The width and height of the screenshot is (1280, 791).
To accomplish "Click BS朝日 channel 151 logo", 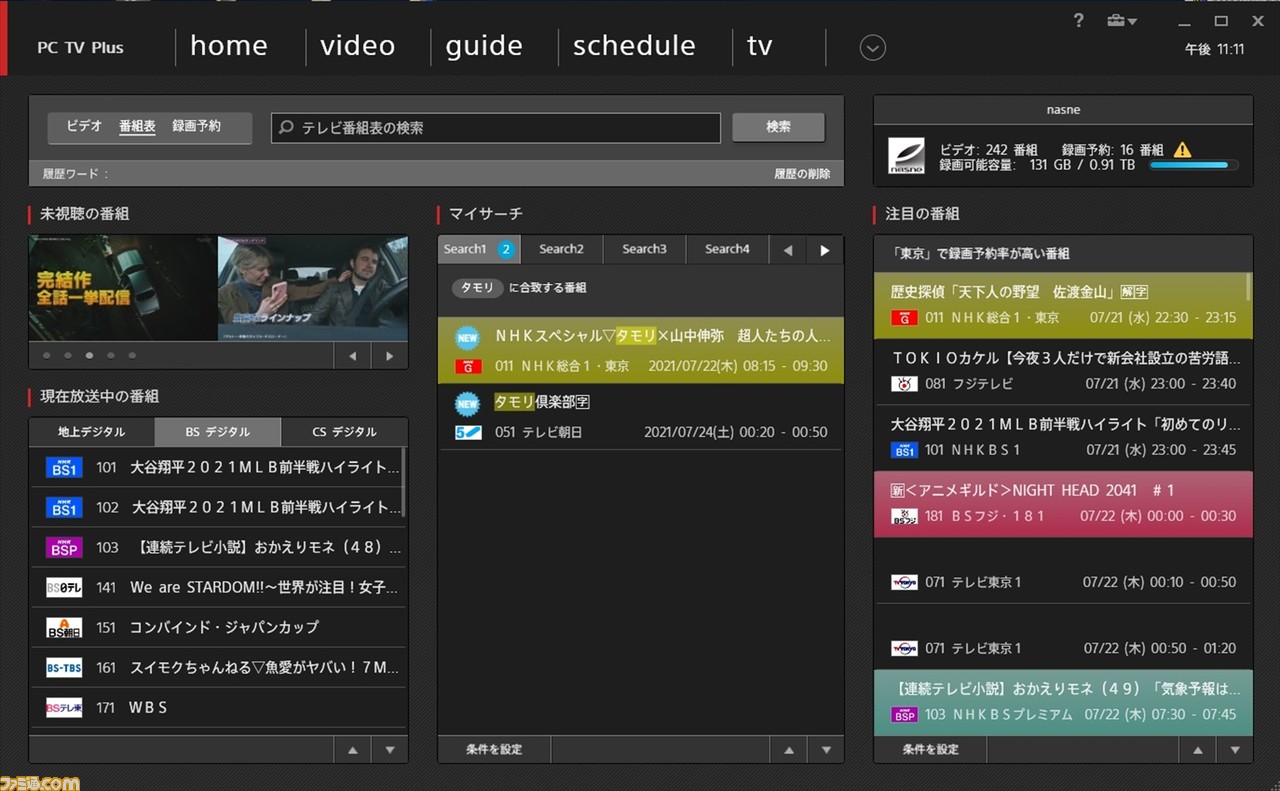I will [x=64, y=628].
